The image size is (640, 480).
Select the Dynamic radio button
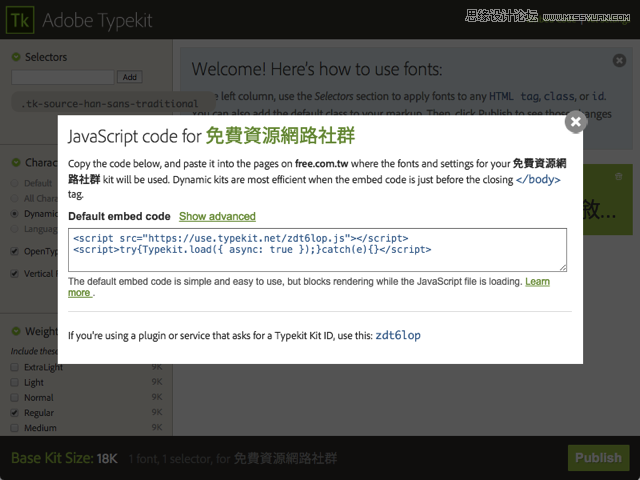point(15,213)
